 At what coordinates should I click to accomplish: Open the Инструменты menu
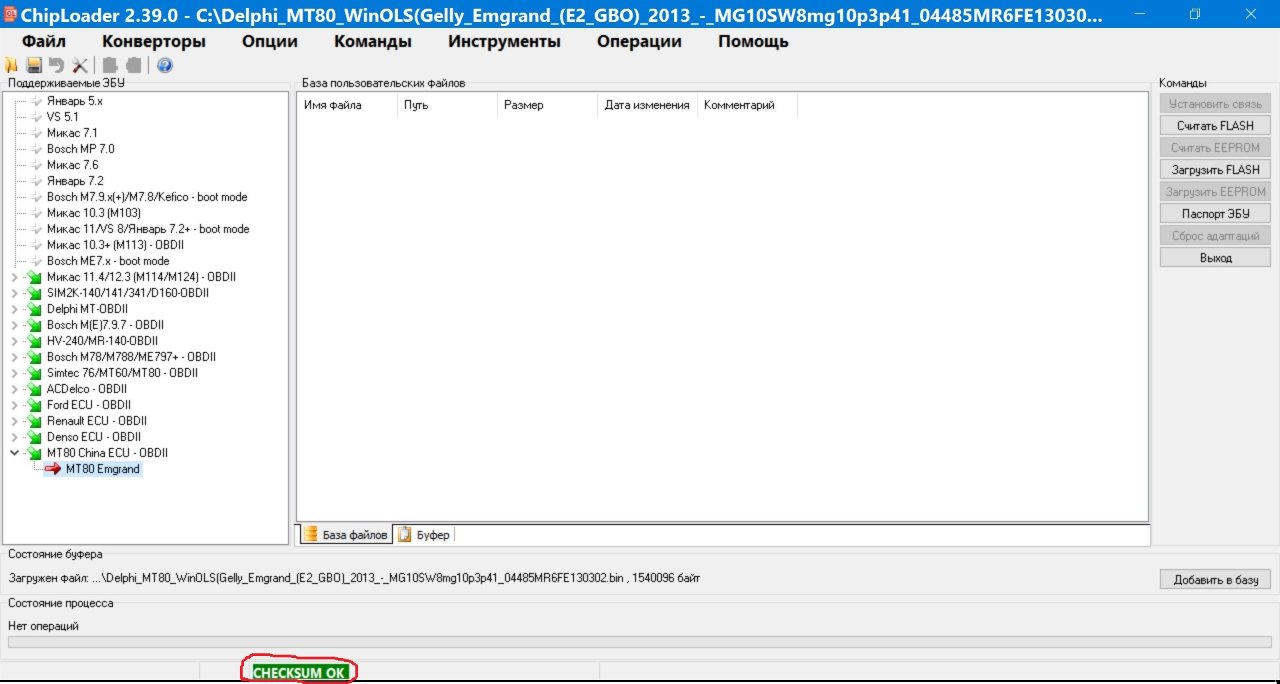coord(504,41)
